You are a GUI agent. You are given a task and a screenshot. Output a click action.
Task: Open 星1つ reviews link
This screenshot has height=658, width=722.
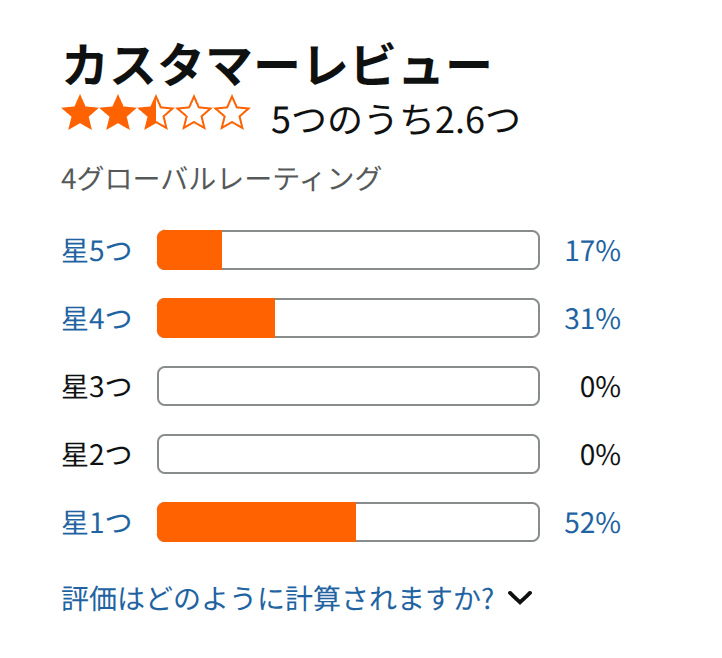pos(97,523)
